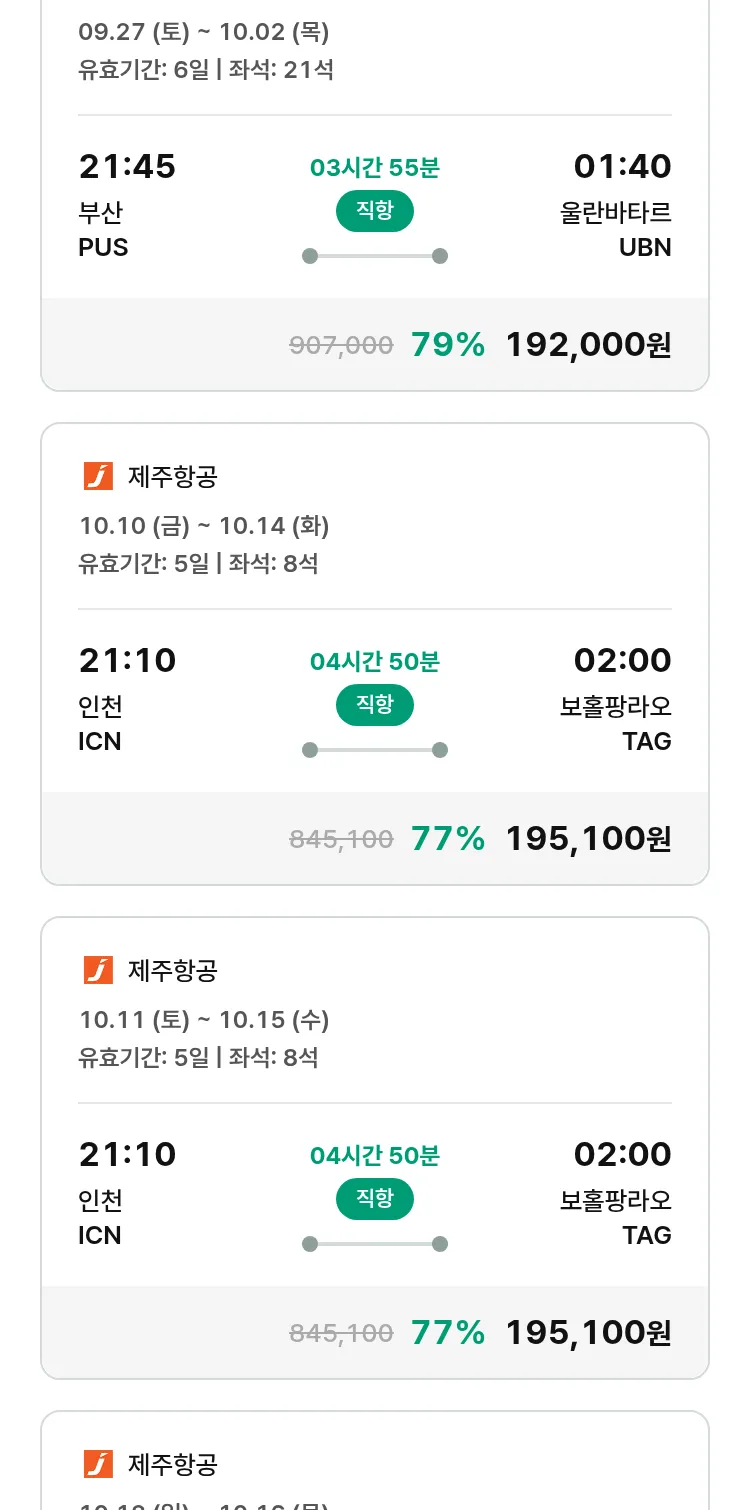Select the 195,100원 fare for 10.11 departure
Image resolution: width=750 pixels, height=1510 pixels.
click(588, 1333)
